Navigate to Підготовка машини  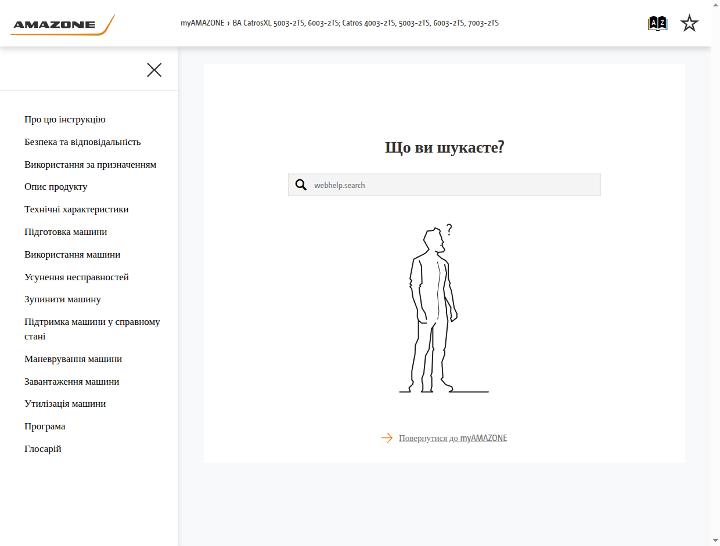point(66,232)
